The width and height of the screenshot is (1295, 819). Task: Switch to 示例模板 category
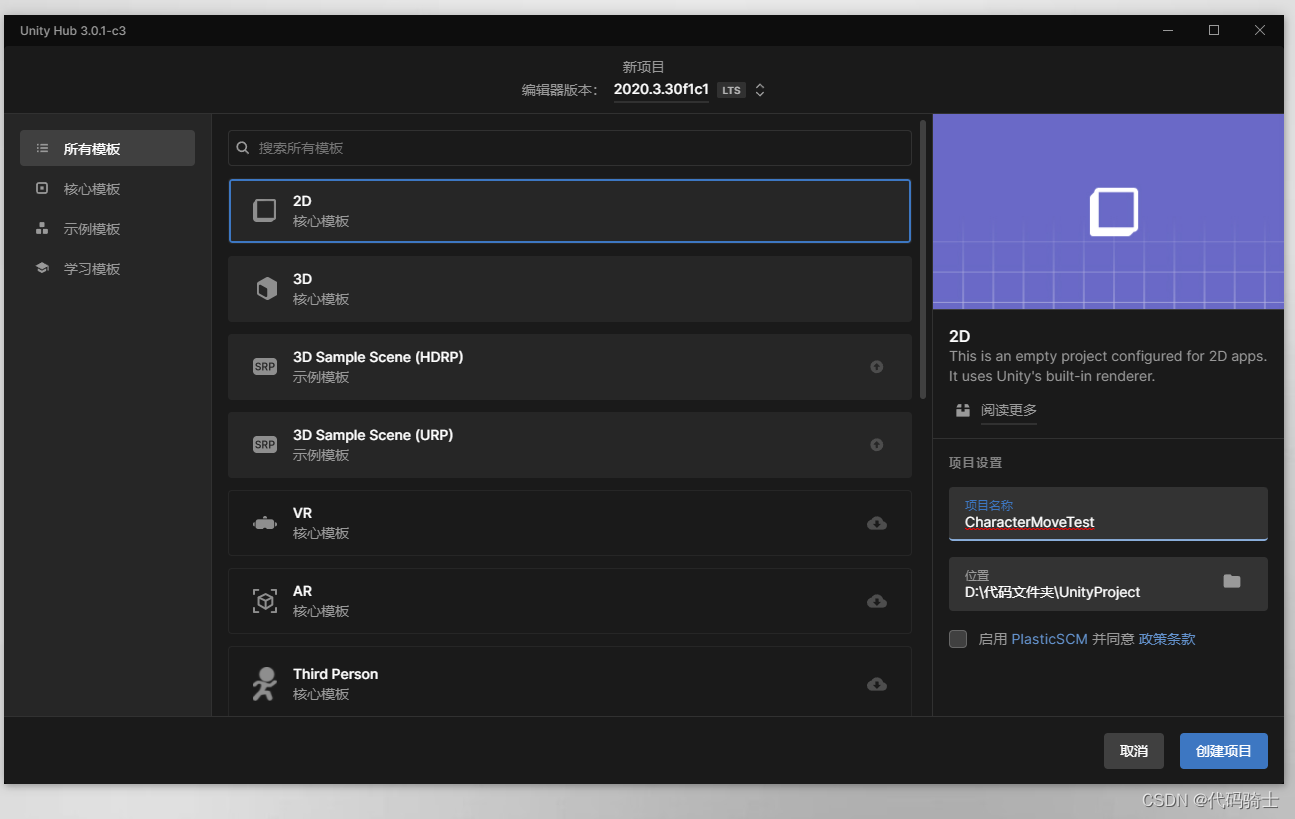[x=41, y=228]
